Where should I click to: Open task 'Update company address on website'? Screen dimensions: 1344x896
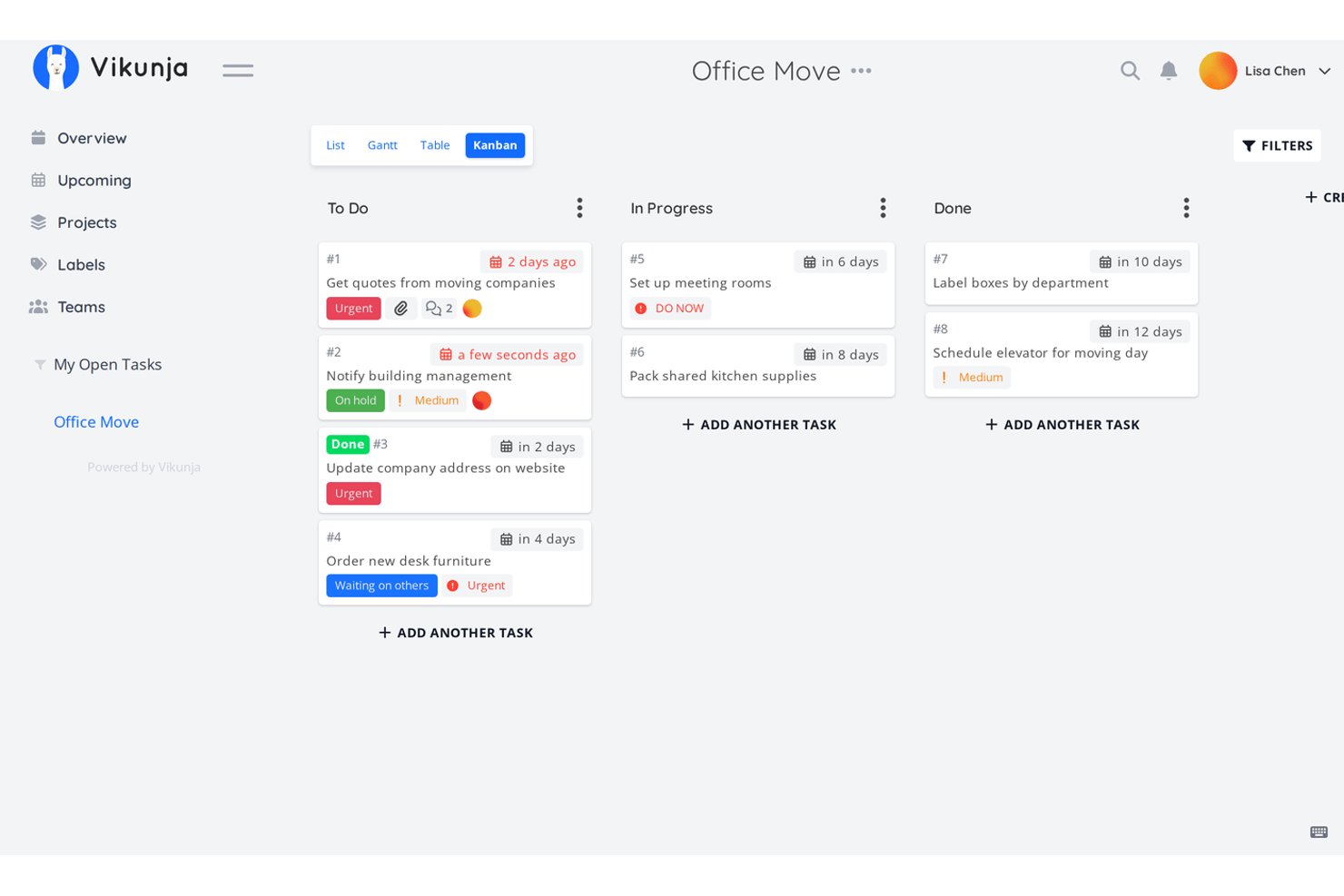[x=445, y=468]
